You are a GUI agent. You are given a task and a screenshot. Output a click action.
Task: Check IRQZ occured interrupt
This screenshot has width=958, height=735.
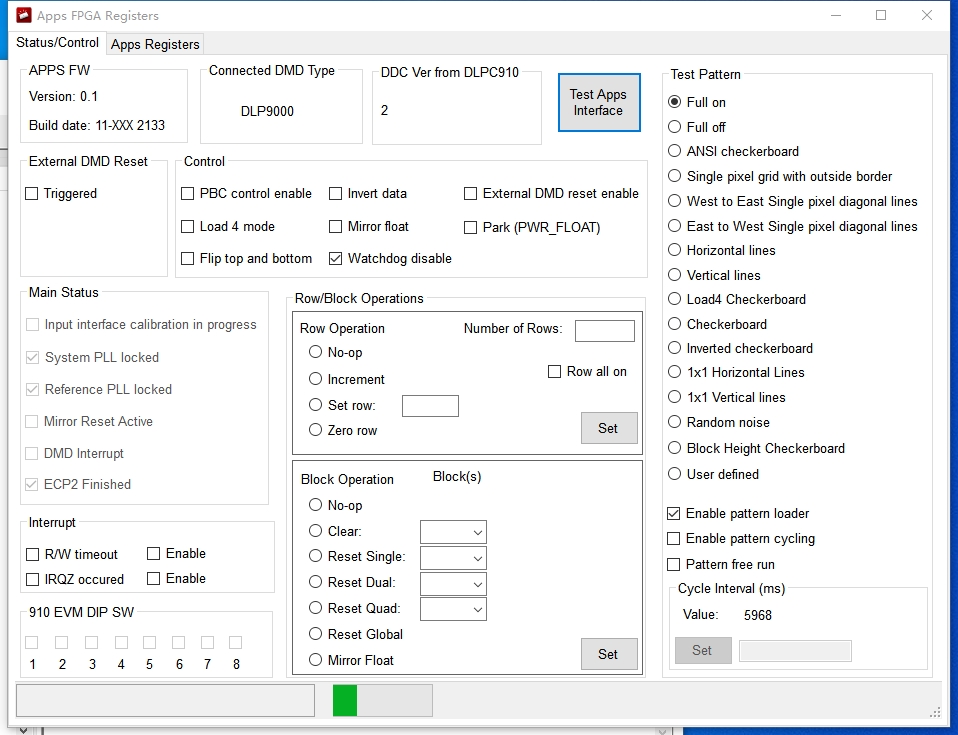pyautogui.click(x=32, y=579)
